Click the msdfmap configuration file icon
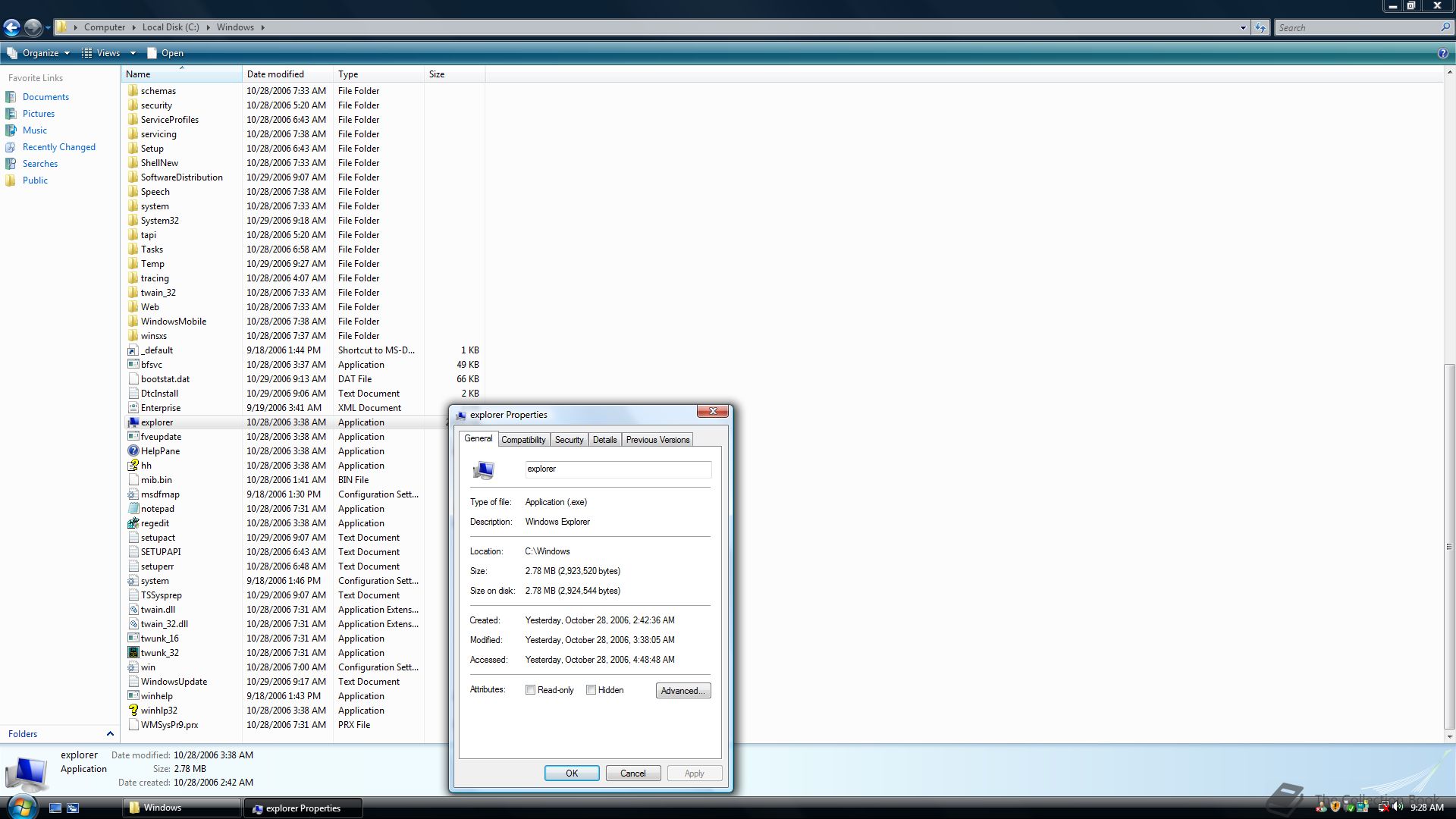The width and height of the screenshot is (1456, 819). point(133,494)
